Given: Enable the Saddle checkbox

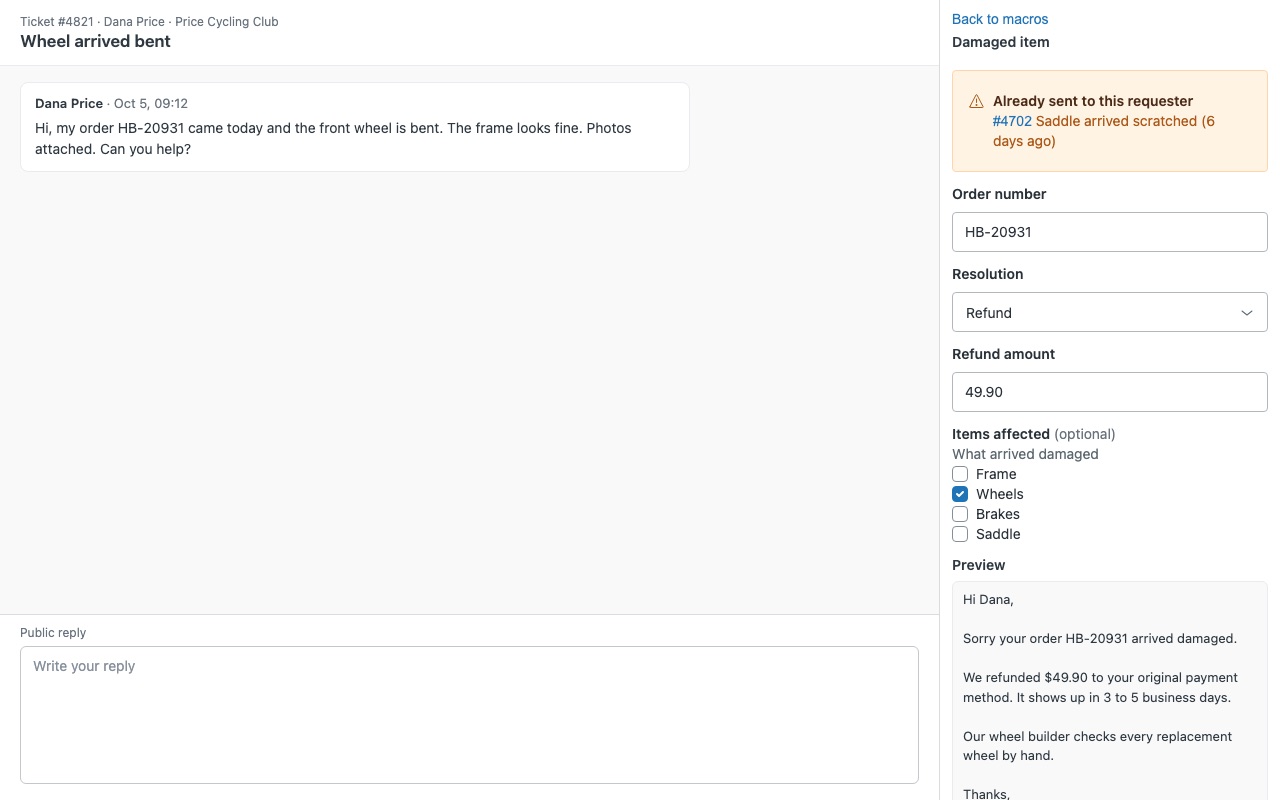Looking at the screenshot, I should pos(960,534).
